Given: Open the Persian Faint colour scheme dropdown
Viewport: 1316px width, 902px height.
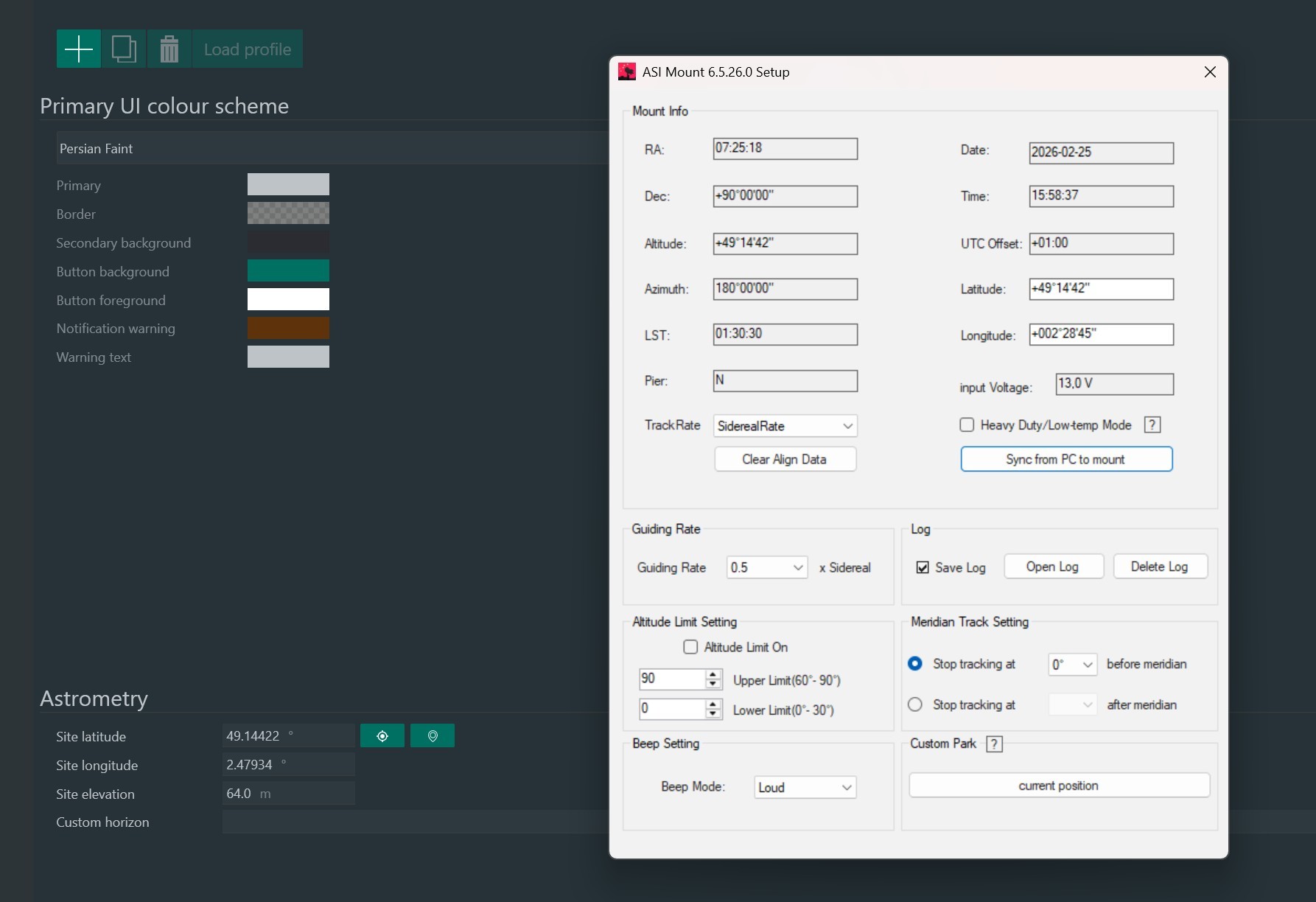Looking at the screenshot, I should (x=333, y=148).
